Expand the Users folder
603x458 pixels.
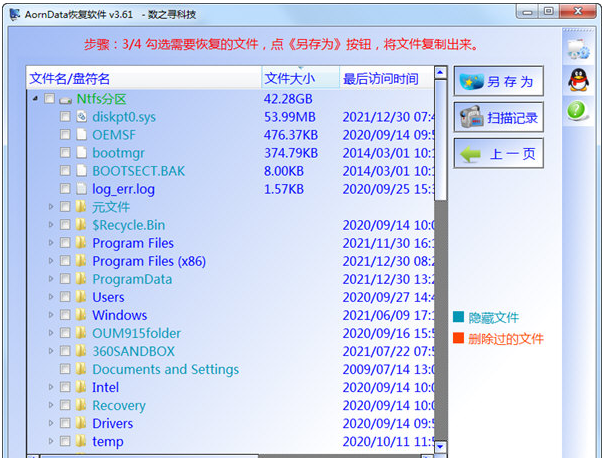point(51,297)
